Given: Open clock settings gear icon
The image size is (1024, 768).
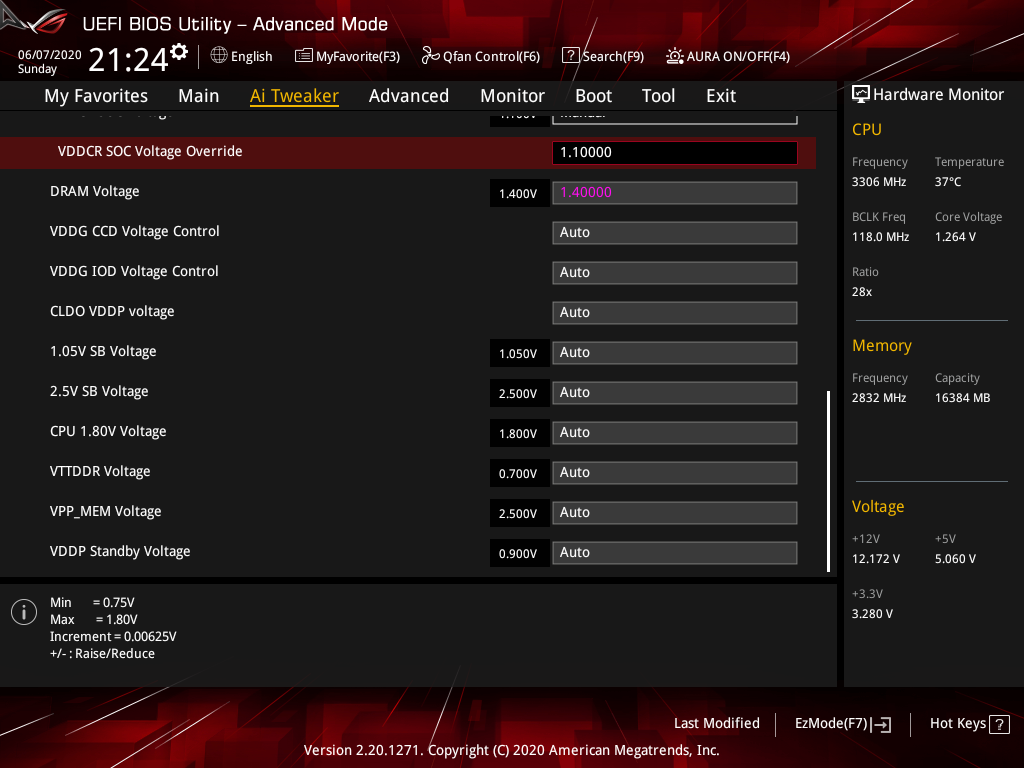Looking at the screenshot, I should [179, 52].
